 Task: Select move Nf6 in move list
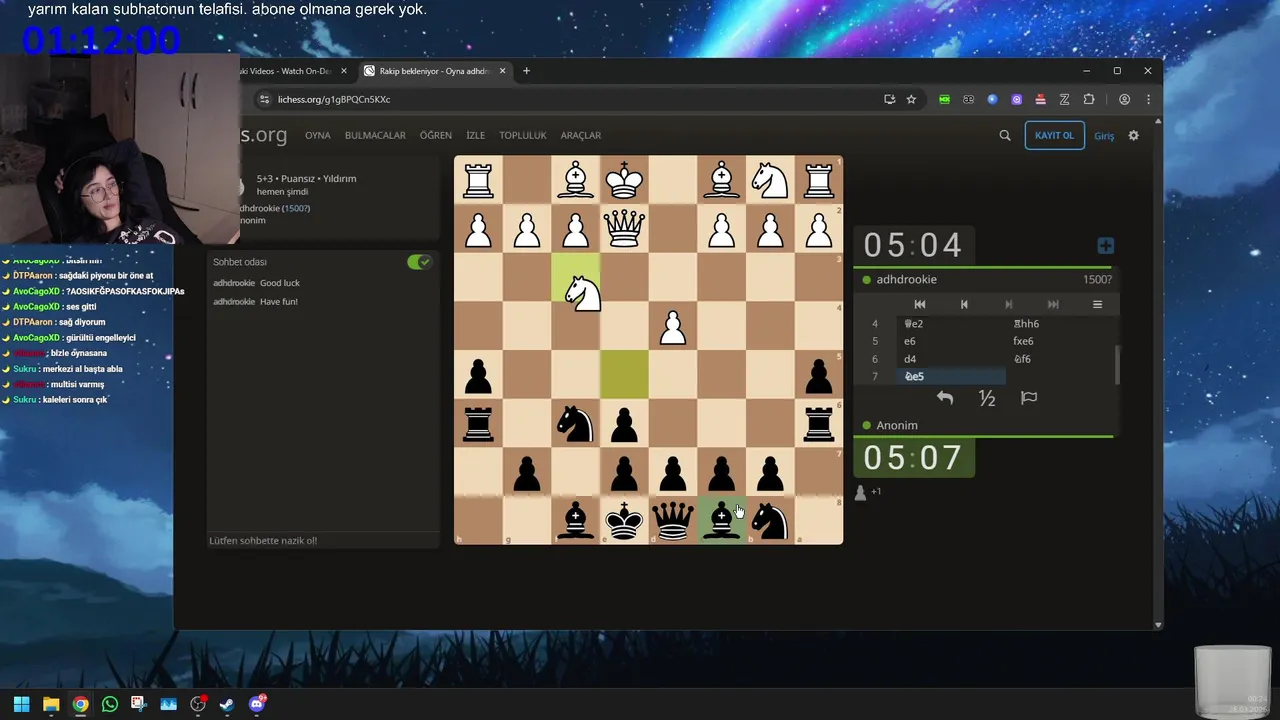1060,359
